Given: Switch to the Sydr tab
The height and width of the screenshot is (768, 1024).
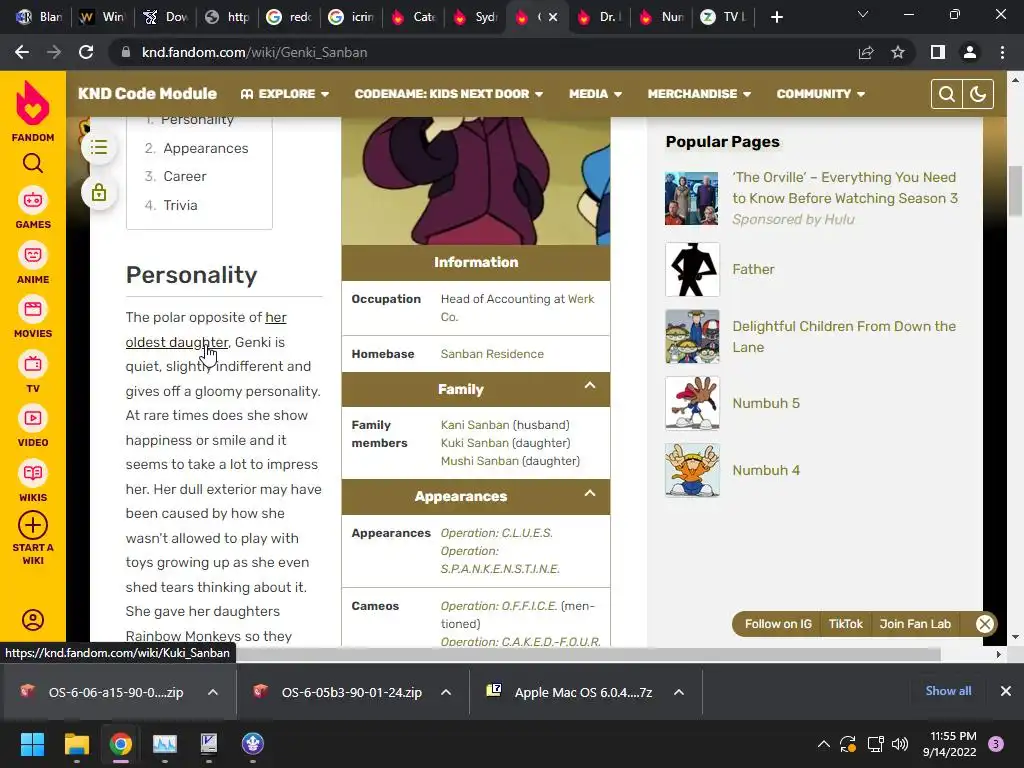Looking at the screenshot, I should [x=477, y=17].
